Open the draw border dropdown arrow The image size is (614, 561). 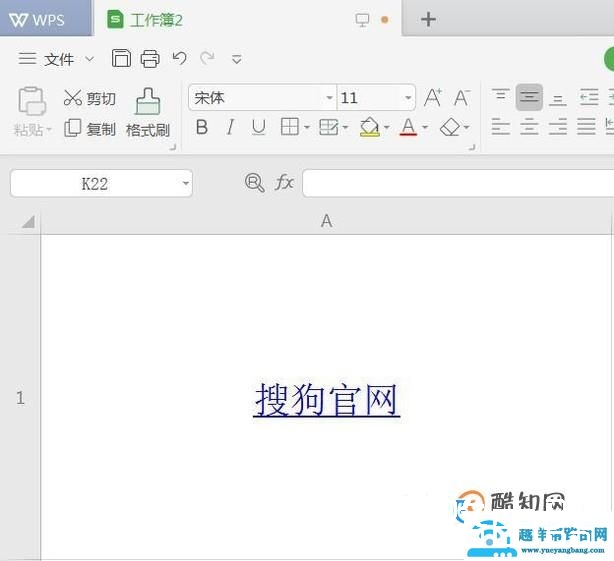pos(345,127)
